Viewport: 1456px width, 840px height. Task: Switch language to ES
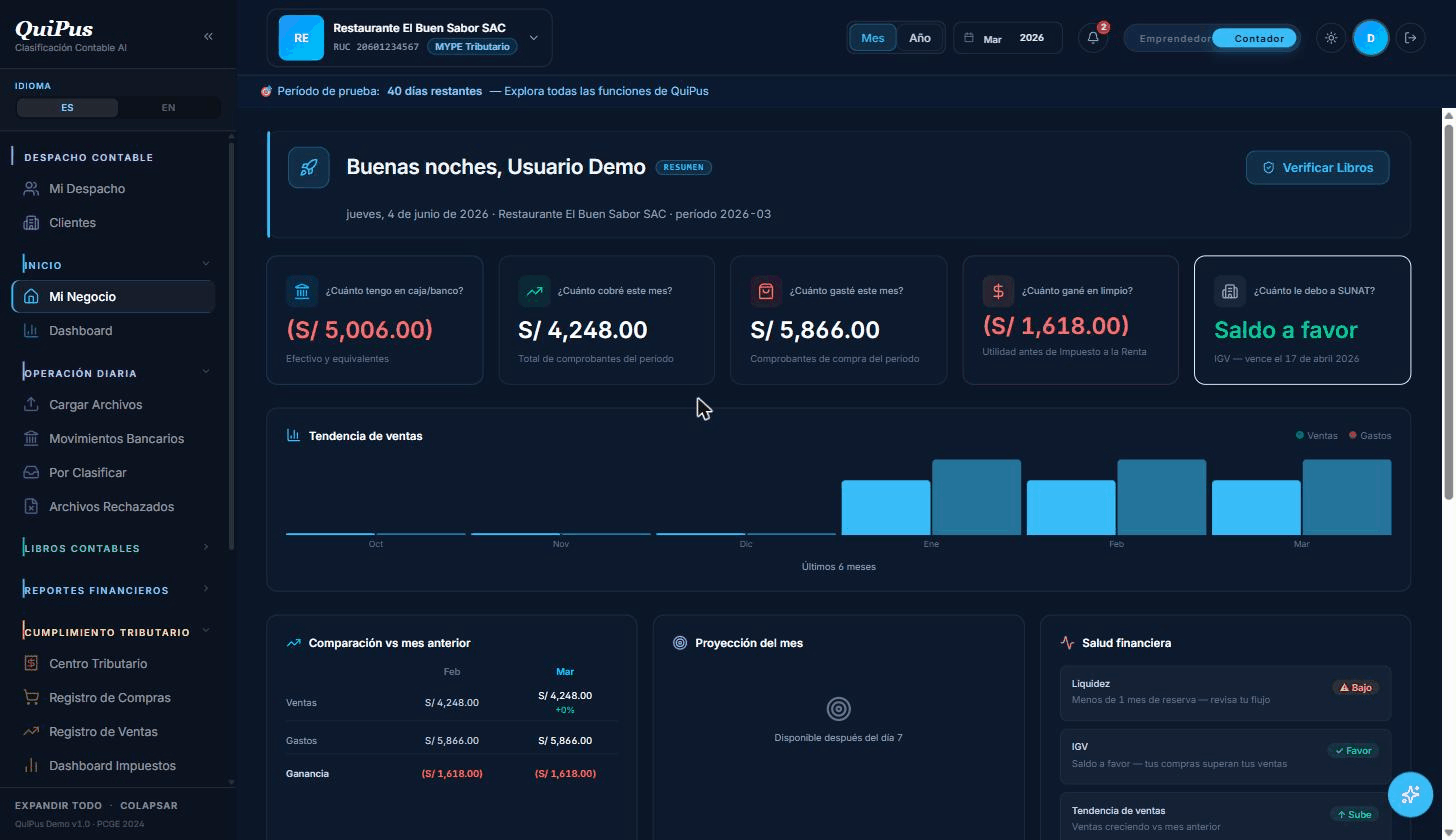pyautogui.click(x=67, y=107)
